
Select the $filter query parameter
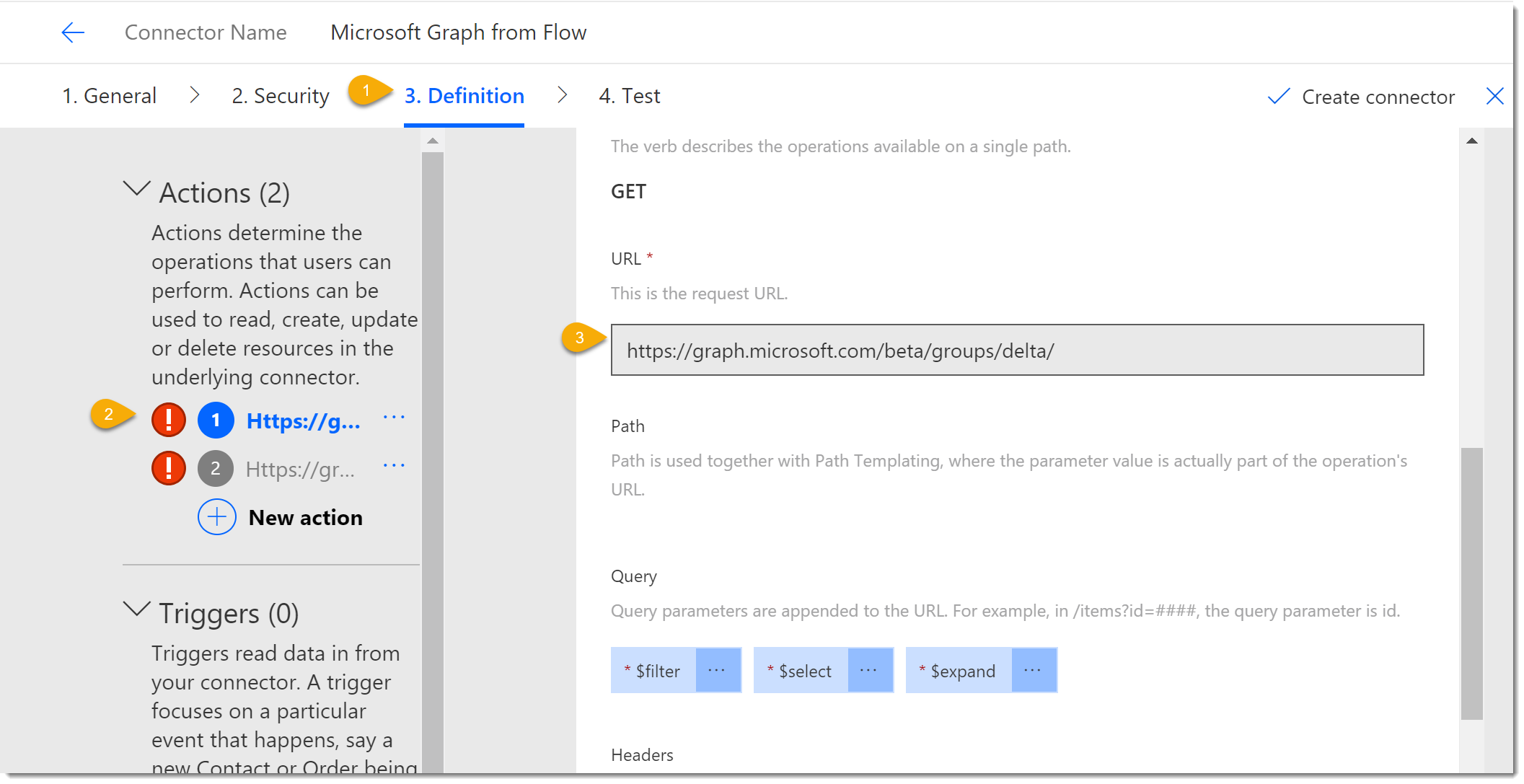click(654, 671)
